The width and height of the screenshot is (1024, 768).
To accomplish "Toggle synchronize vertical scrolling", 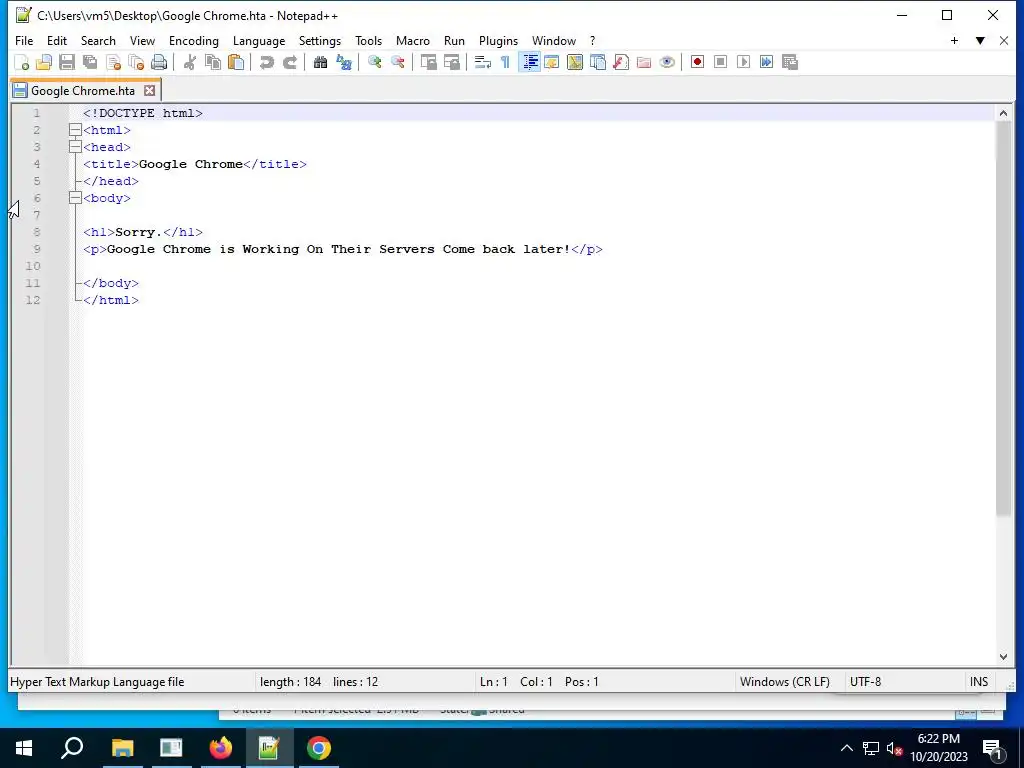I will point(428,62).
